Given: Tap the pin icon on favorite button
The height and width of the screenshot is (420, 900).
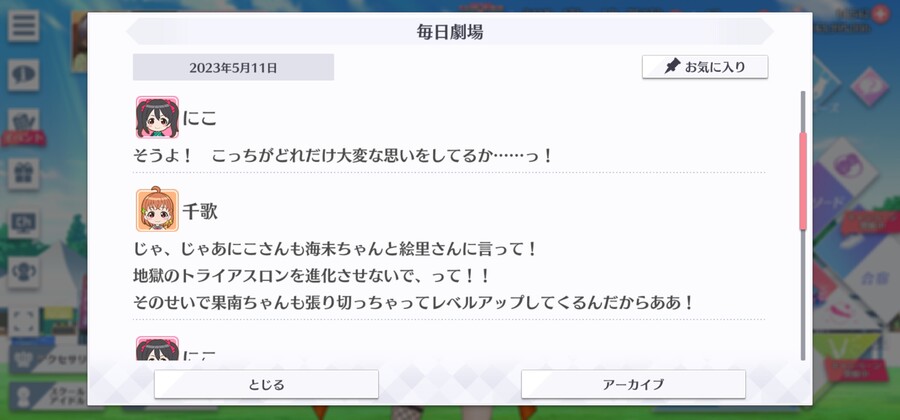Looking at the screenshot, I should click(672, 67).
